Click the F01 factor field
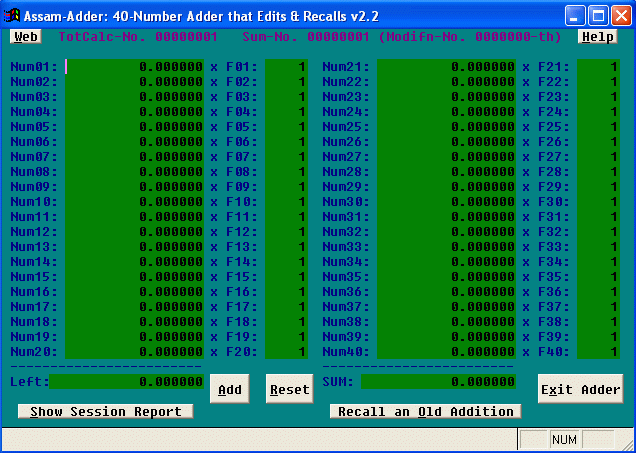This screenshot has height=453, width=636. (x=286, y=67)
